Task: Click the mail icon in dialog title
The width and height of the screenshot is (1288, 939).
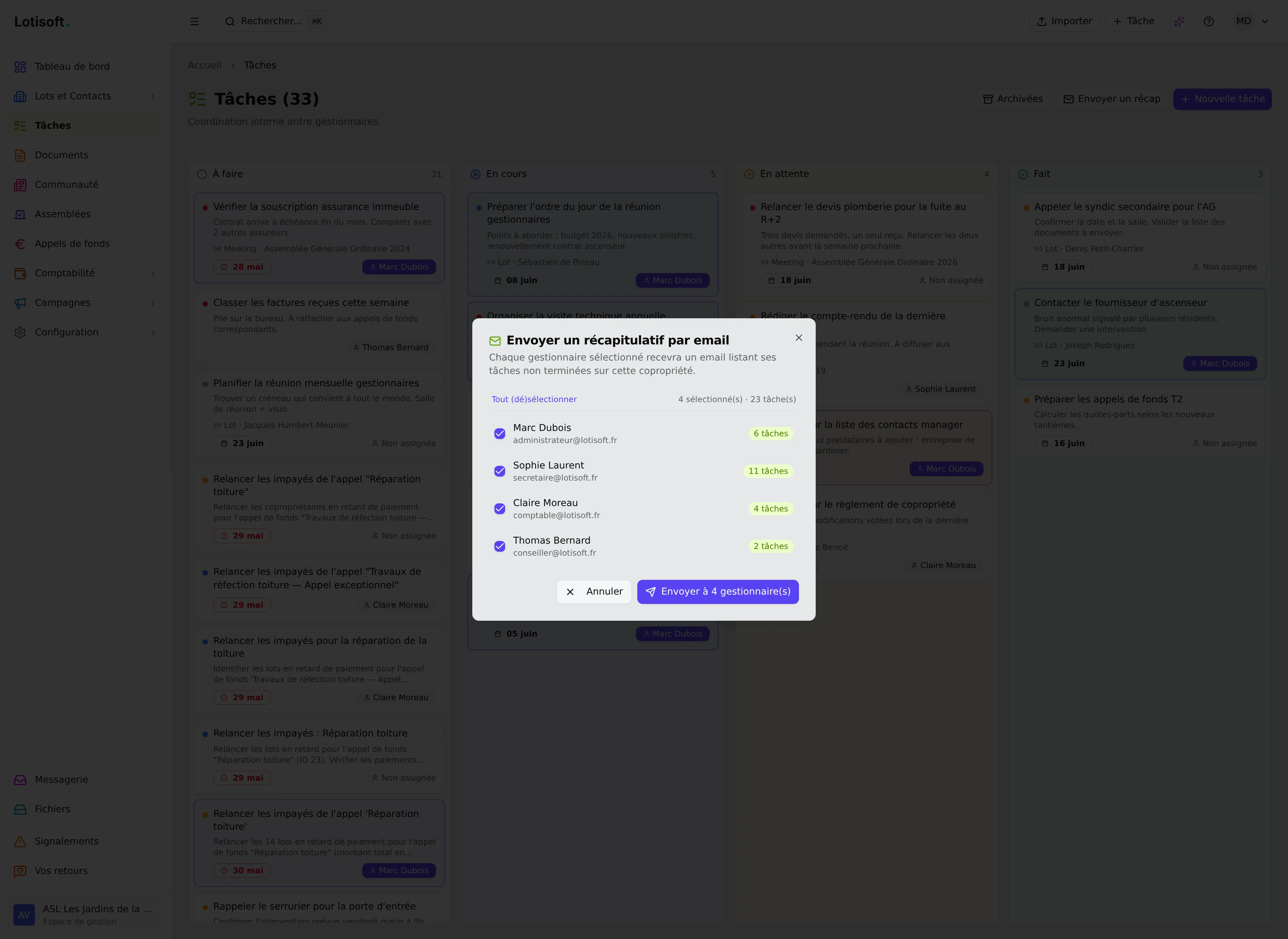Action: click(495, 340)
